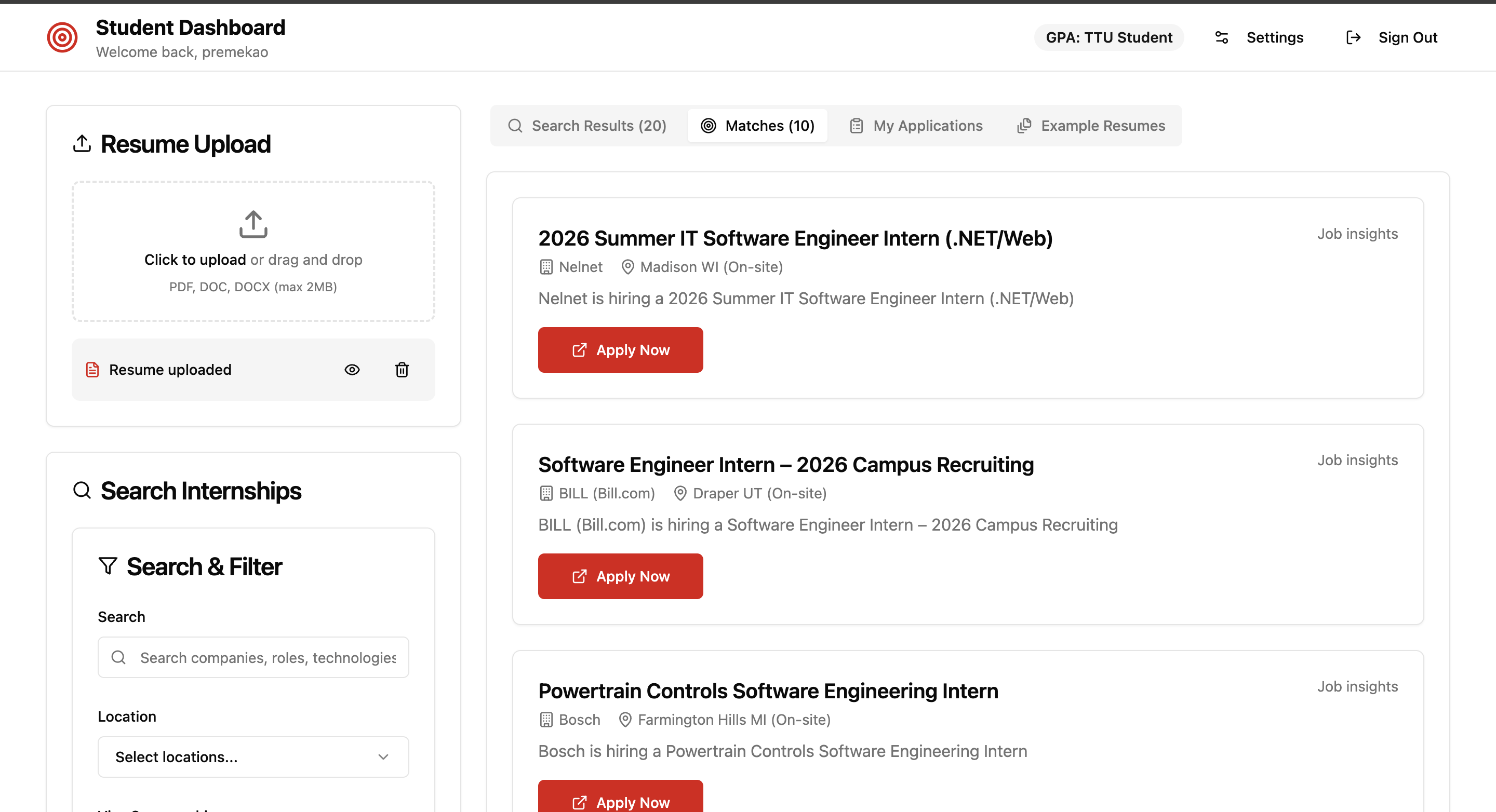Click the Sign Out arrow icon
The height and width of the screenshot is (812, 1496).
click(1353, 38)
